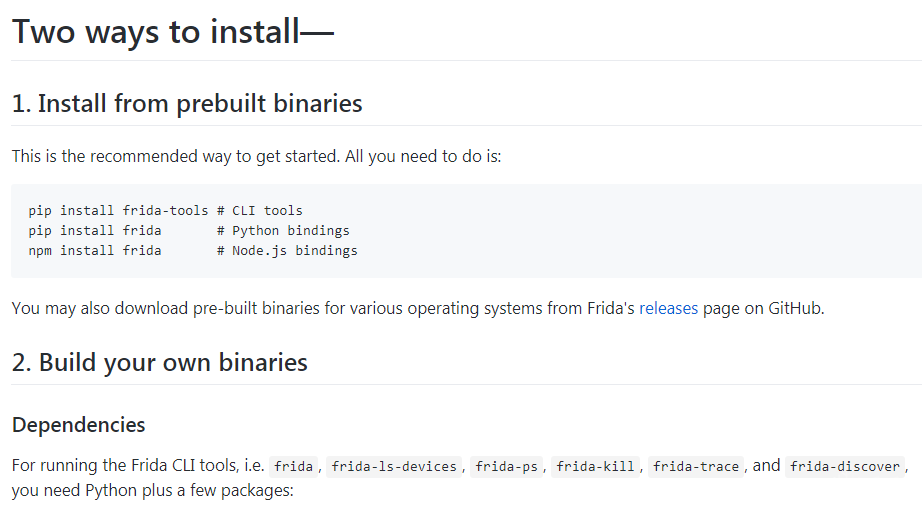The height and width of the screenshot is (516, 922).
Task: Click the frida-kill inline code
Action: 597,466
